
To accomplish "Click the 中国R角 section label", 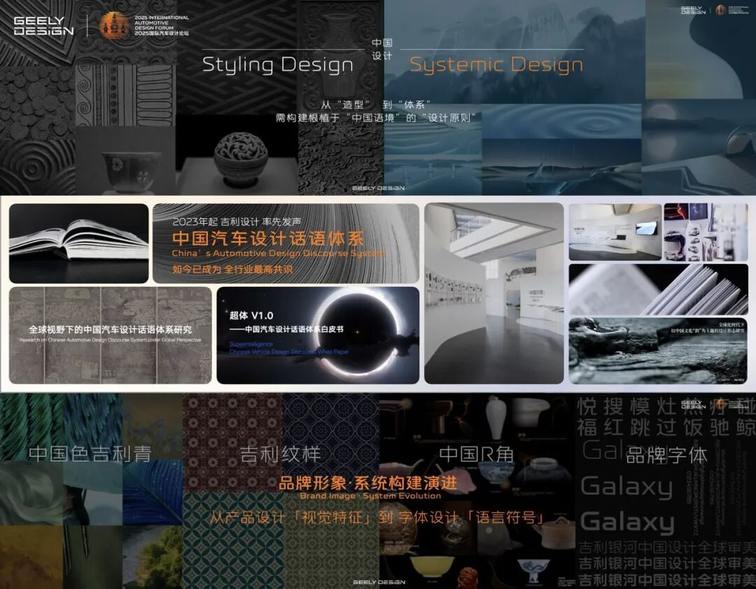I will [477, 454].
